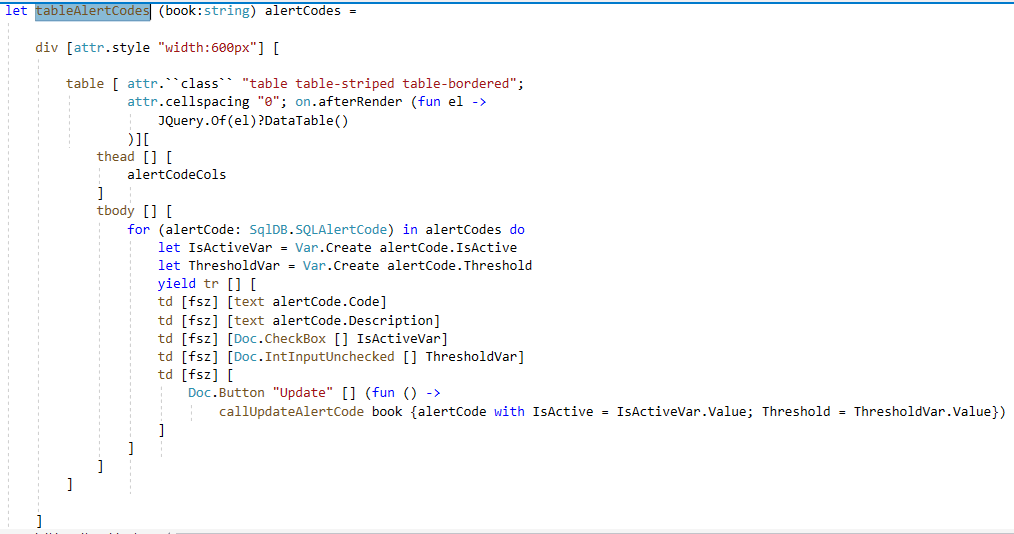Click the callUpdateAlertCode function call
The height and width of the screenshot is (534, 1014).
(x=291, y=412)
